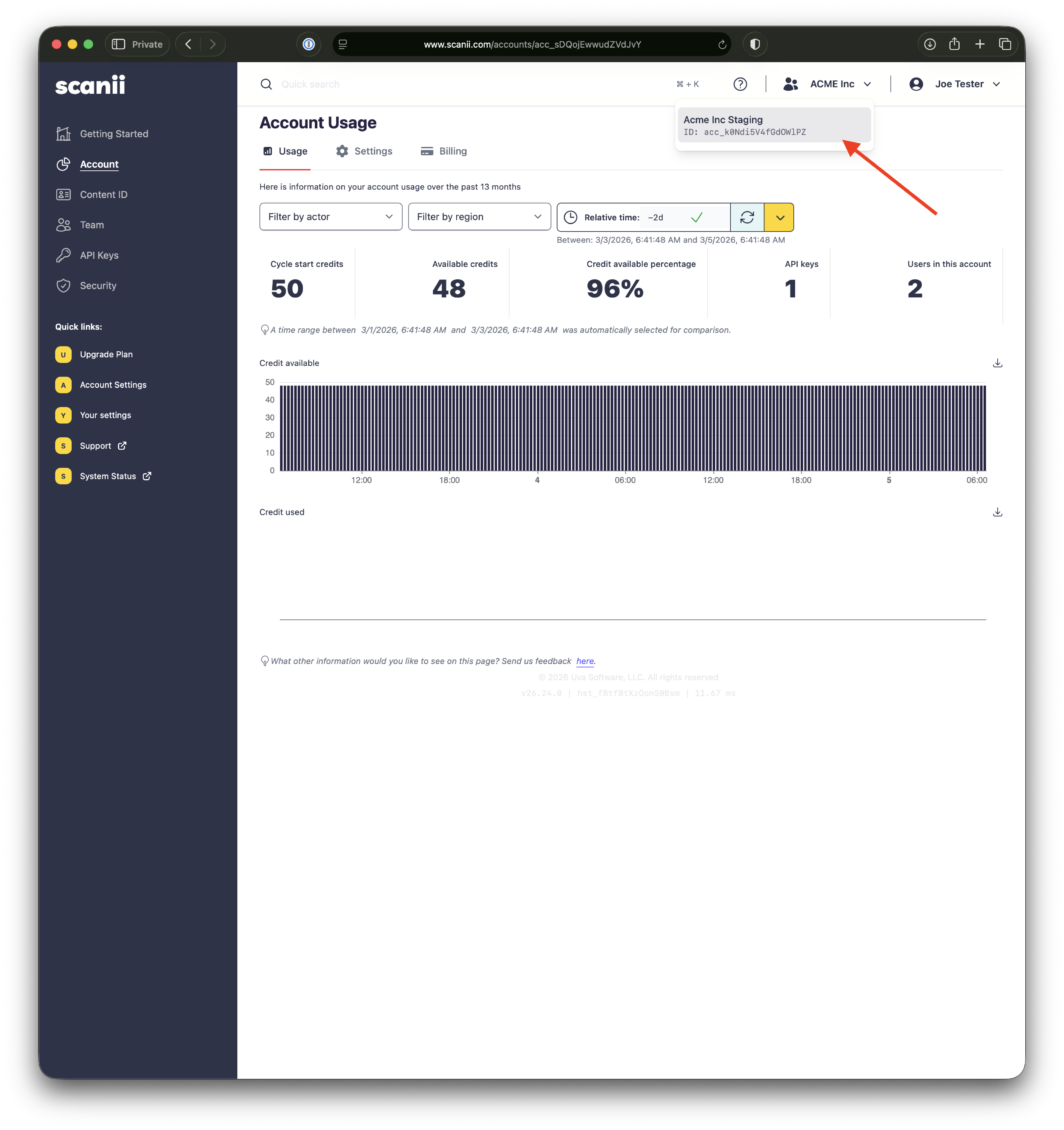Open Security from the shield icon in sidebar
Viewport: 1064px width, 1130px height.
64,285
